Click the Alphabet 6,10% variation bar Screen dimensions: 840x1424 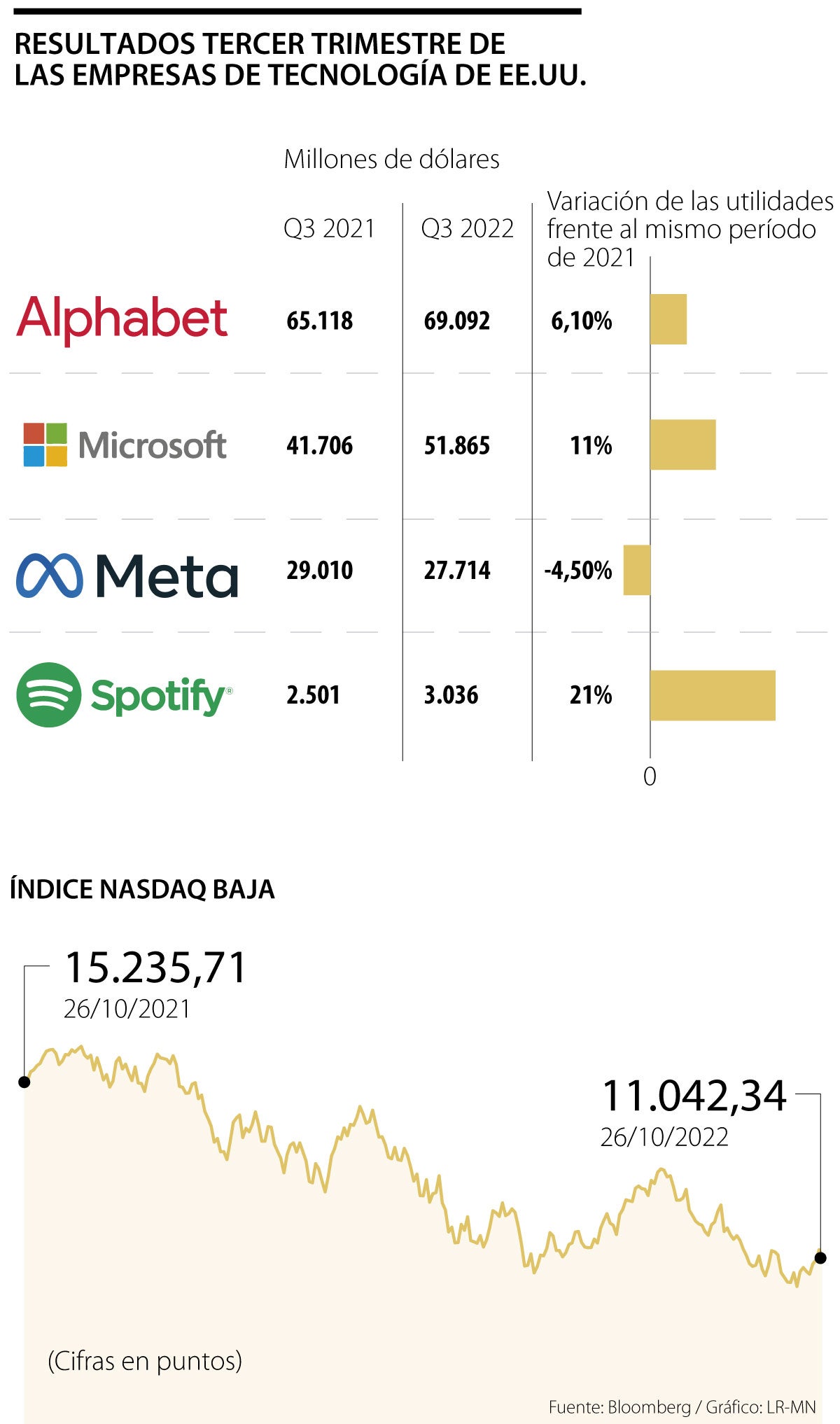(x=668, y=319)
